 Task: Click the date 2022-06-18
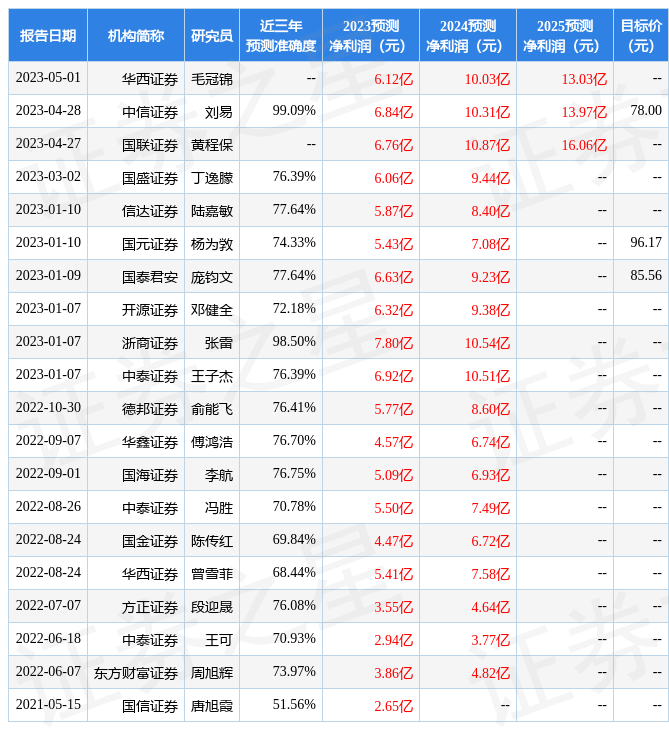coord(48,639)
